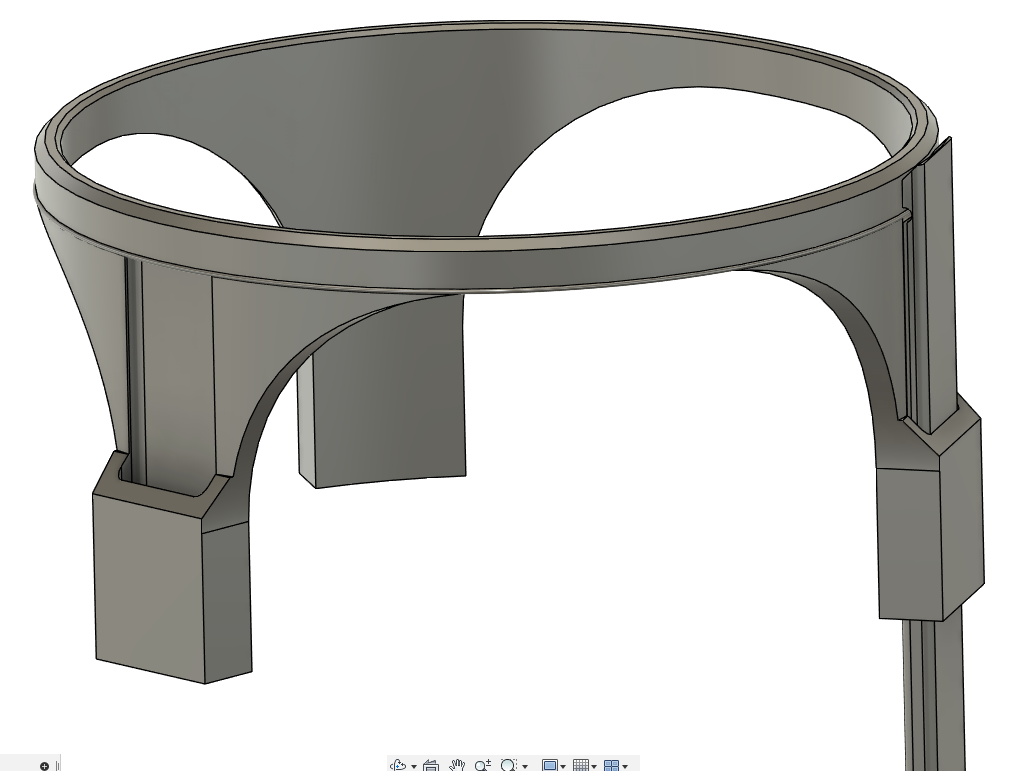The image size is (1017, 771).
Task: Activate the Pan hand tool
Action: pos(457,765)
